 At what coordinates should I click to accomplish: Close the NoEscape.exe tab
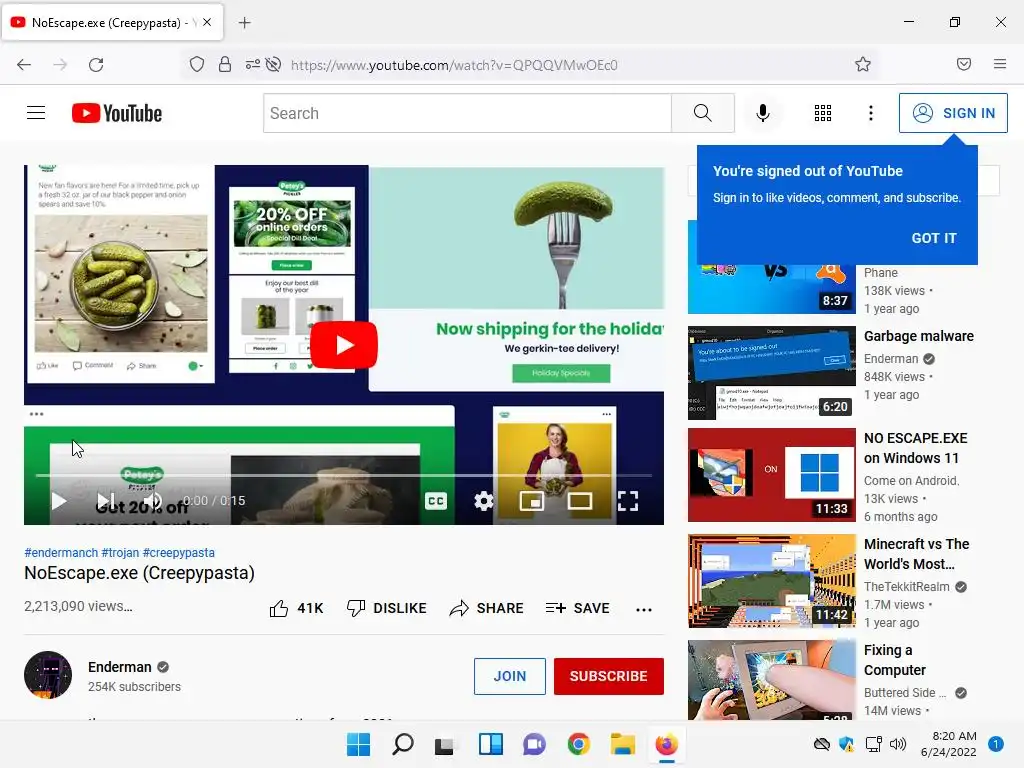(x=207, y=22)
